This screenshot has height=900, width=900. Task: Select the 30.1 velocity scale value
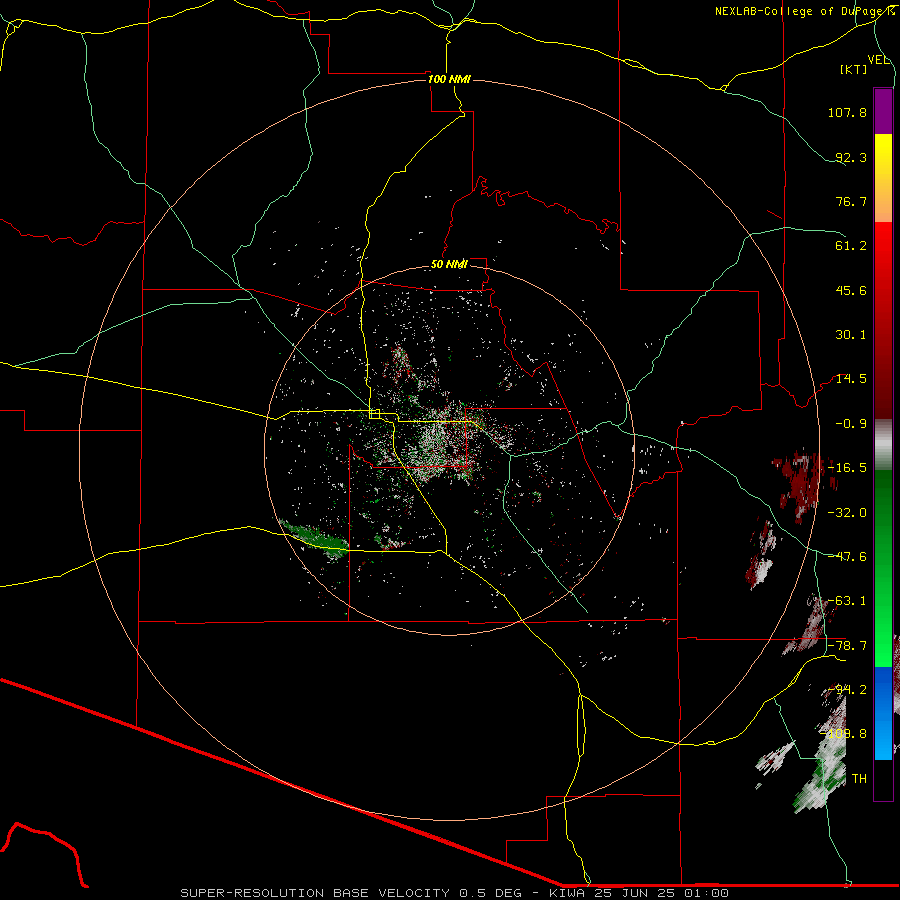[x=851, y=335]
